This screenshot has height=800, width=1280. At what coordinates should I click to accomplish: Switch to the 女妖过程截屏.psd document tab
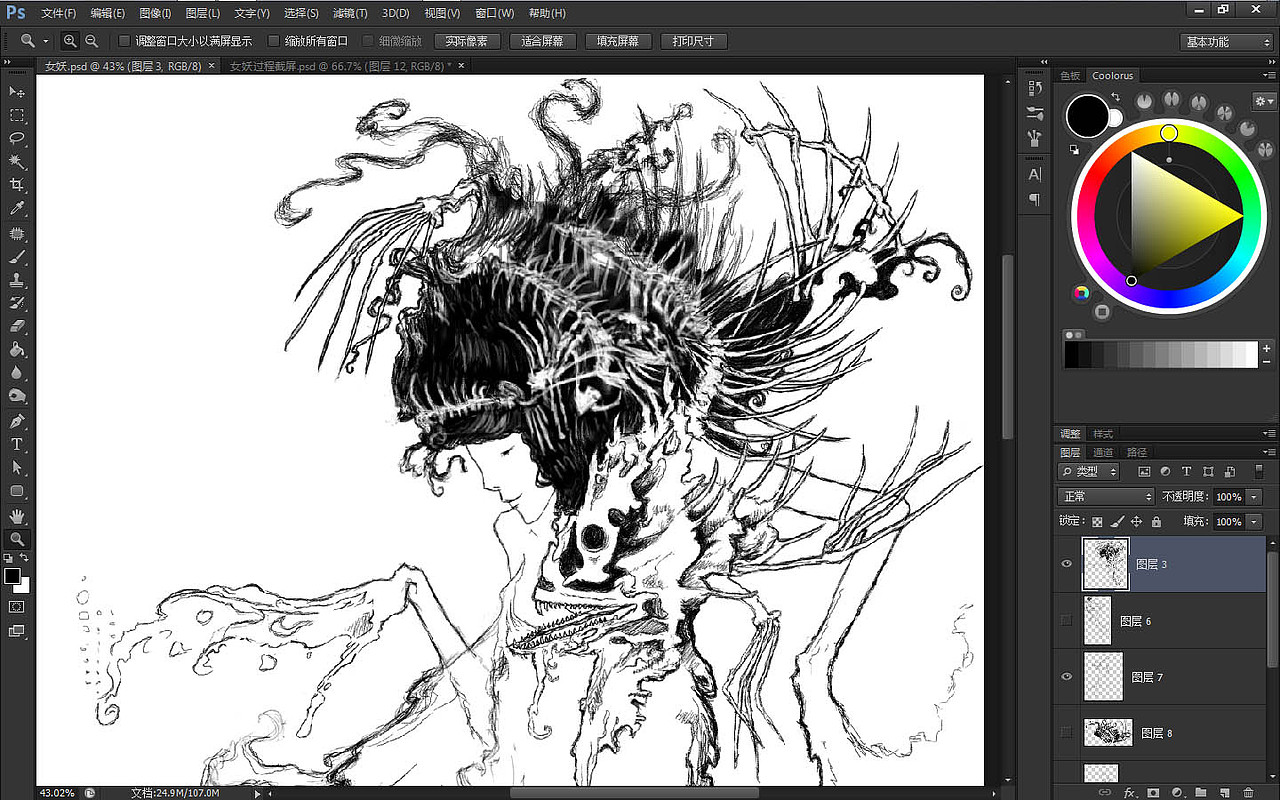pyautogui.click(x=340, y=66)
